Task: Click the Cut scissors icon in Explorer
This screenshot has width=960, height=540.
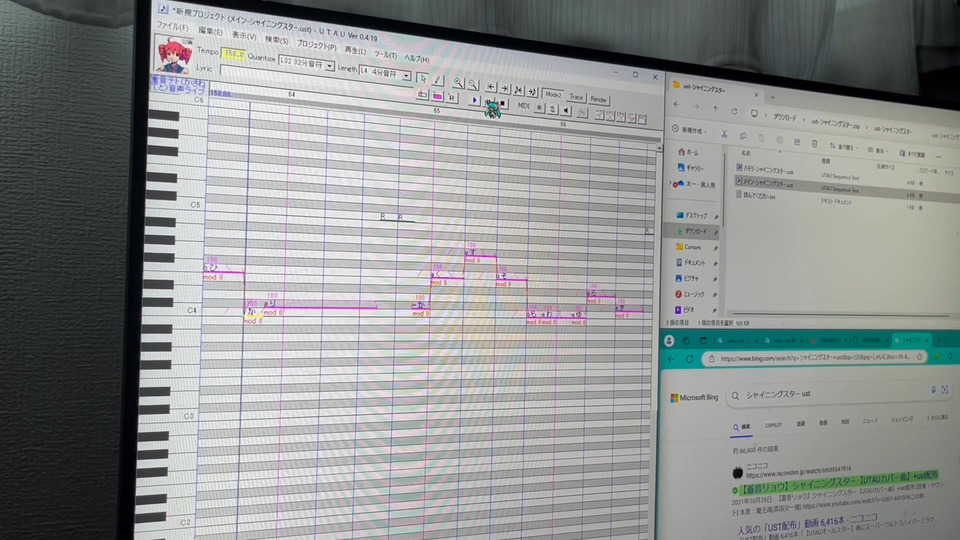Action: pyautogui.click(x=724, y=133)
